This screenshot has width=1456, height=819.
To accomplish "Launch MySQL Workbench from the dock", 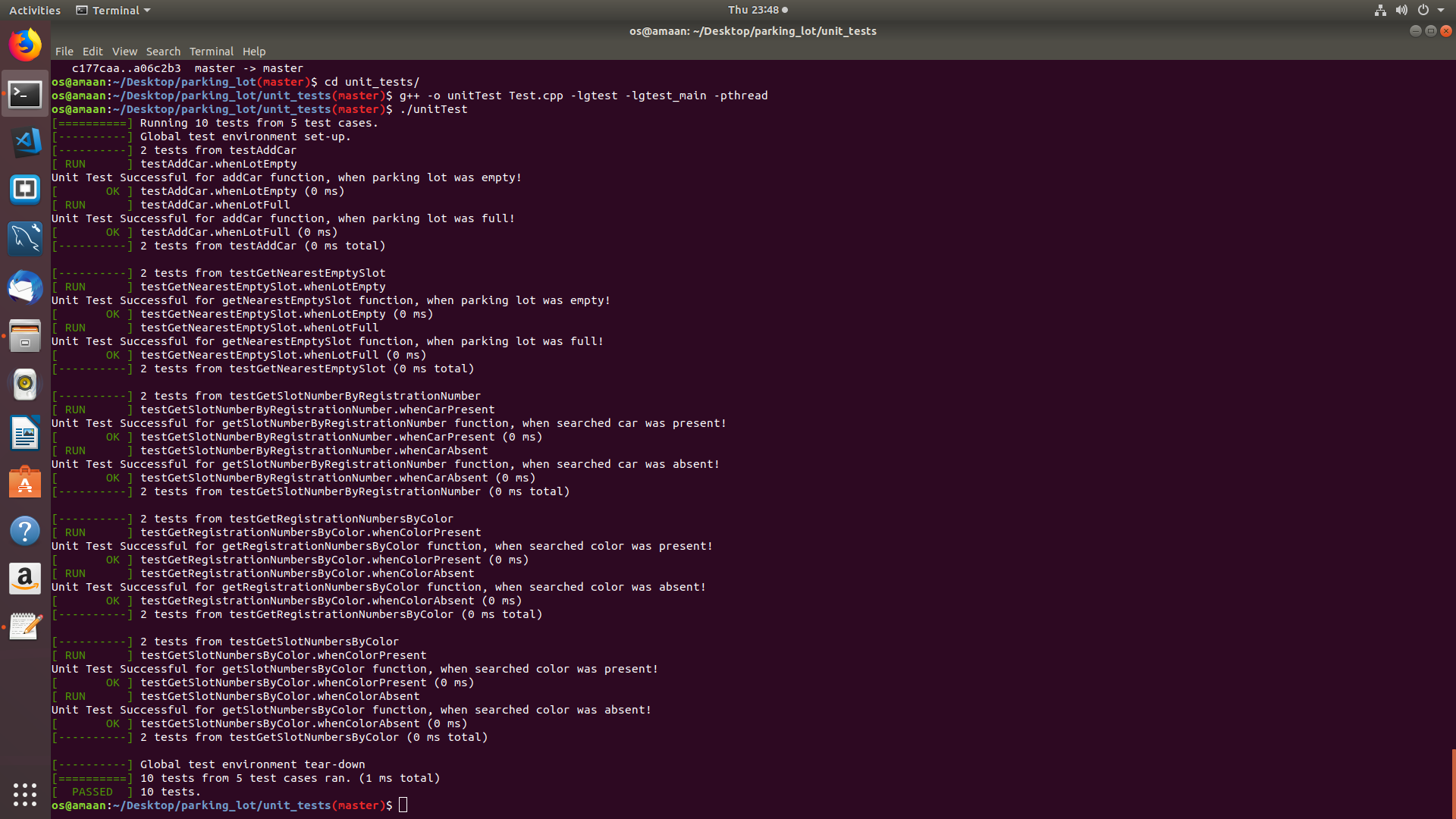I will [25, 238].
